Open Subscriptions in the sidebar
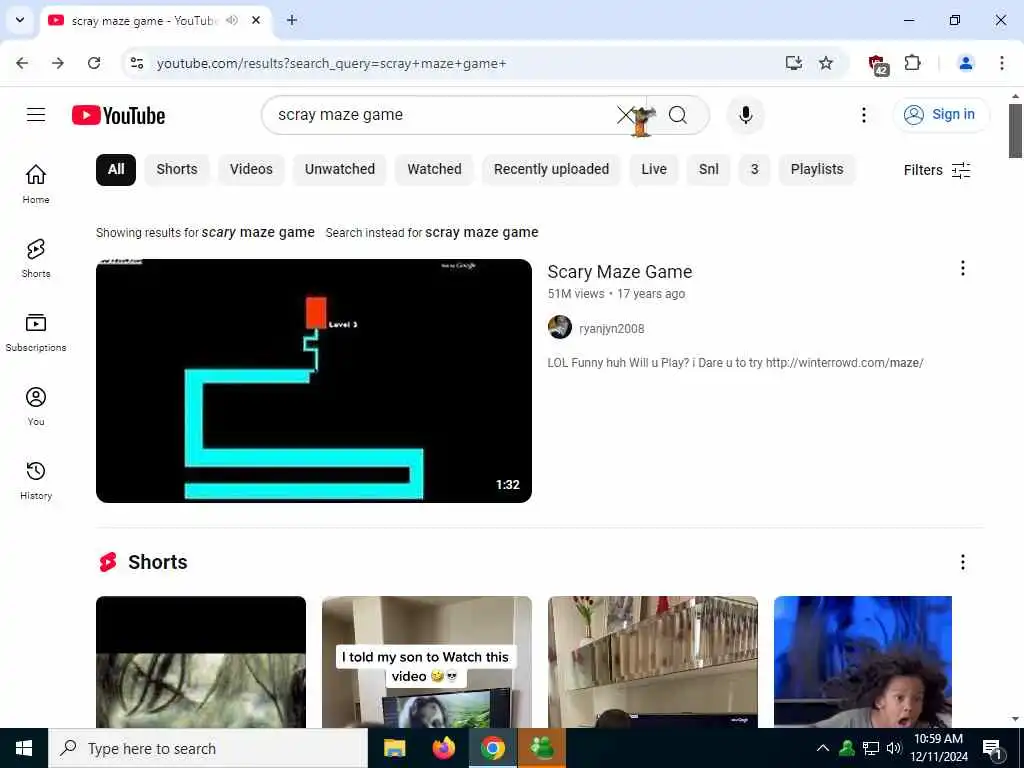Image resolution: width=1024 pixels, height=768 pixels. tap(36, 332)
